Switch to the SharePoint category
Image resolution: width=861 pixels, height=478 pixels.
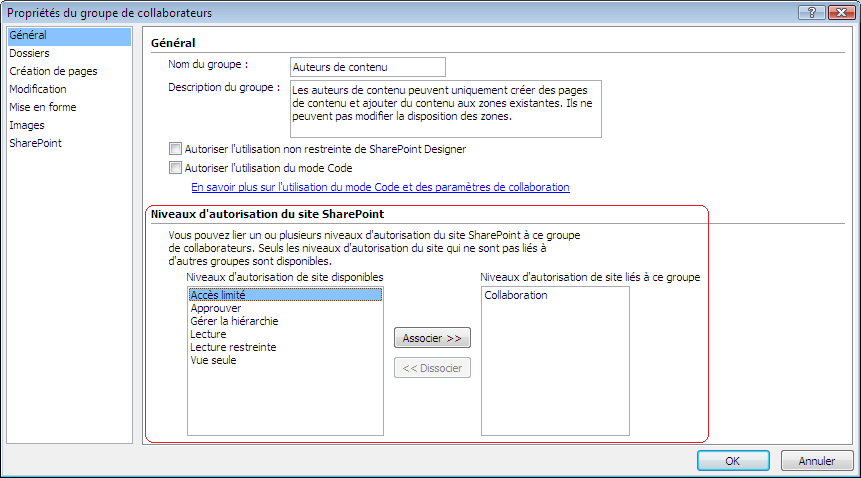[35, 143]
